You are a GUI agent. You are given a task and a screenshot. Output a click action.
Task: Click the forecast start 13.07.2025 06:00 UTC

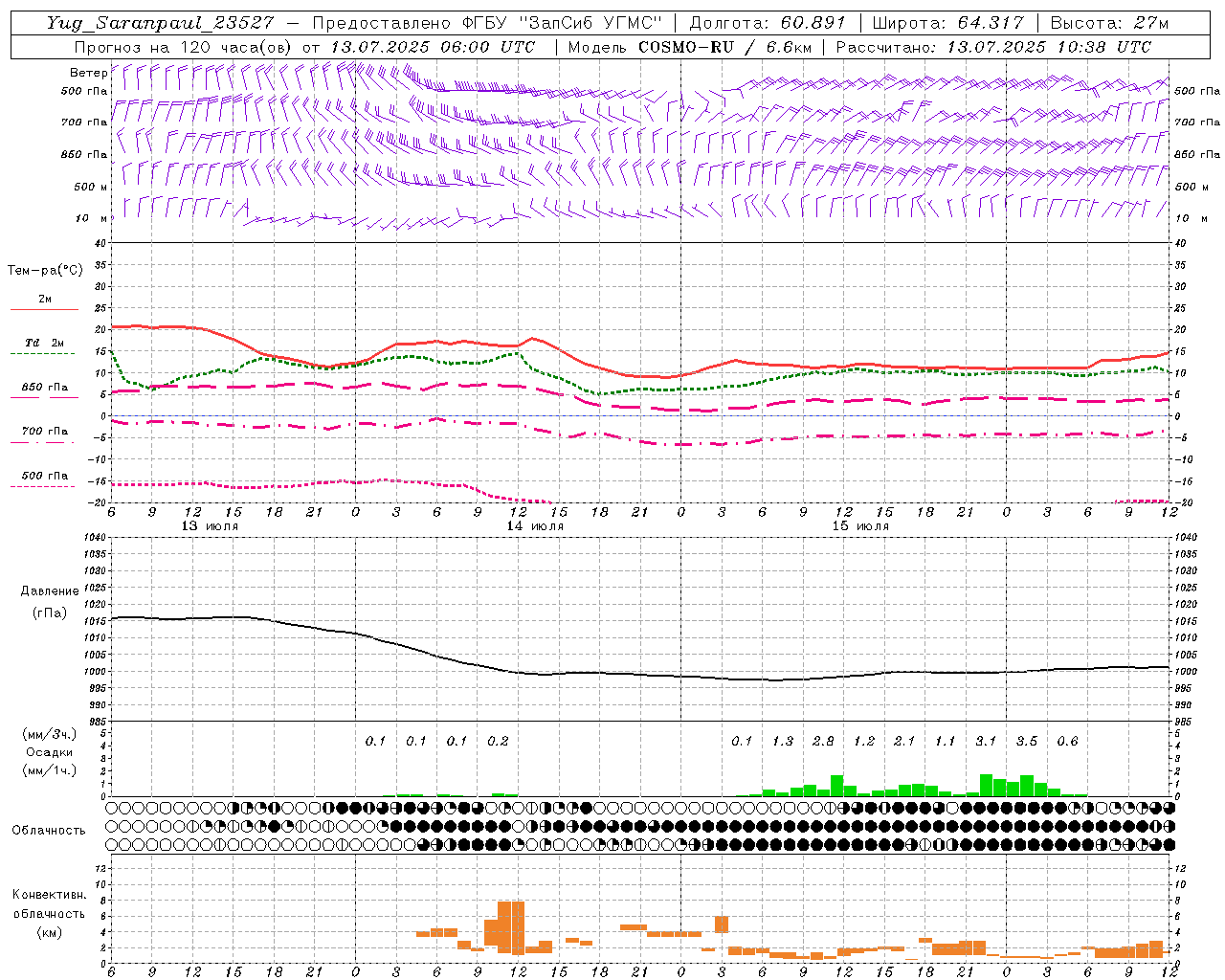[x=432, y=47]
